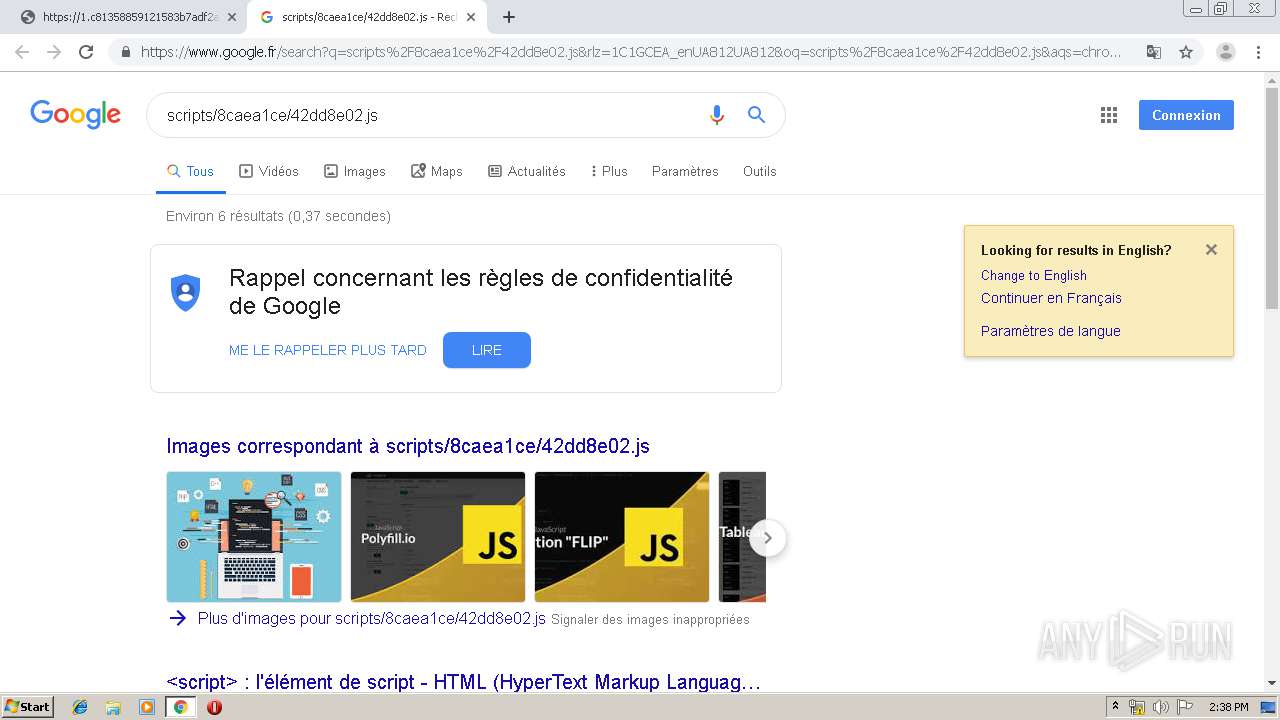
Task: Show next images with carousel arrow
Action: (767, 538)
